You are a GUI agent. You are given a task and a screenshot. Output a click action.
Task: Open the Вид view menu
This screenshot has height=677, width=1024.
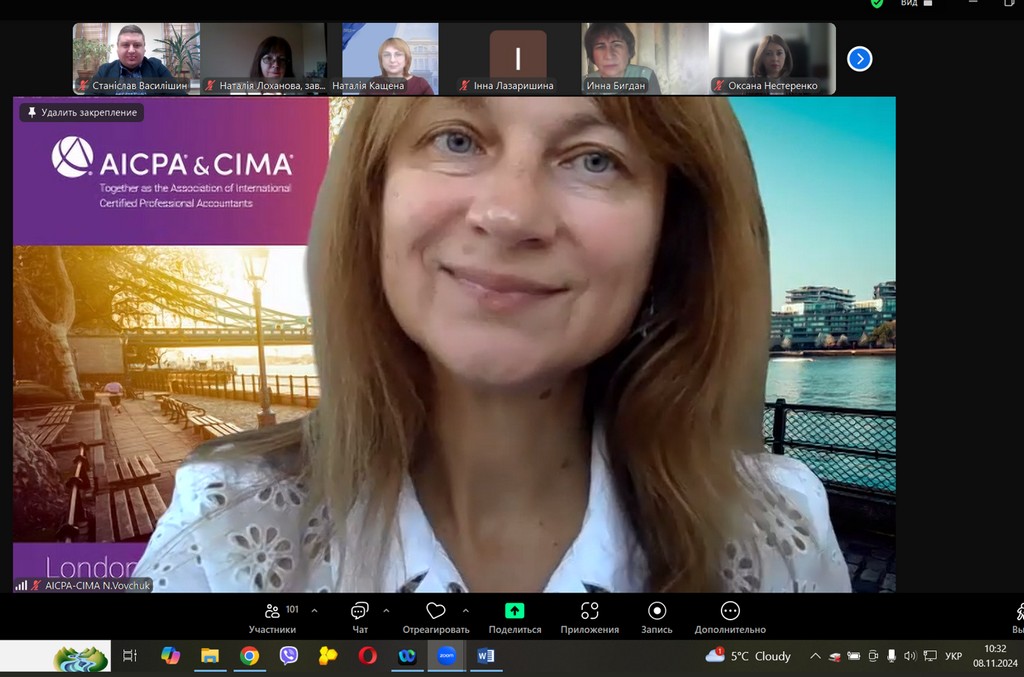[x=909, y=4]
